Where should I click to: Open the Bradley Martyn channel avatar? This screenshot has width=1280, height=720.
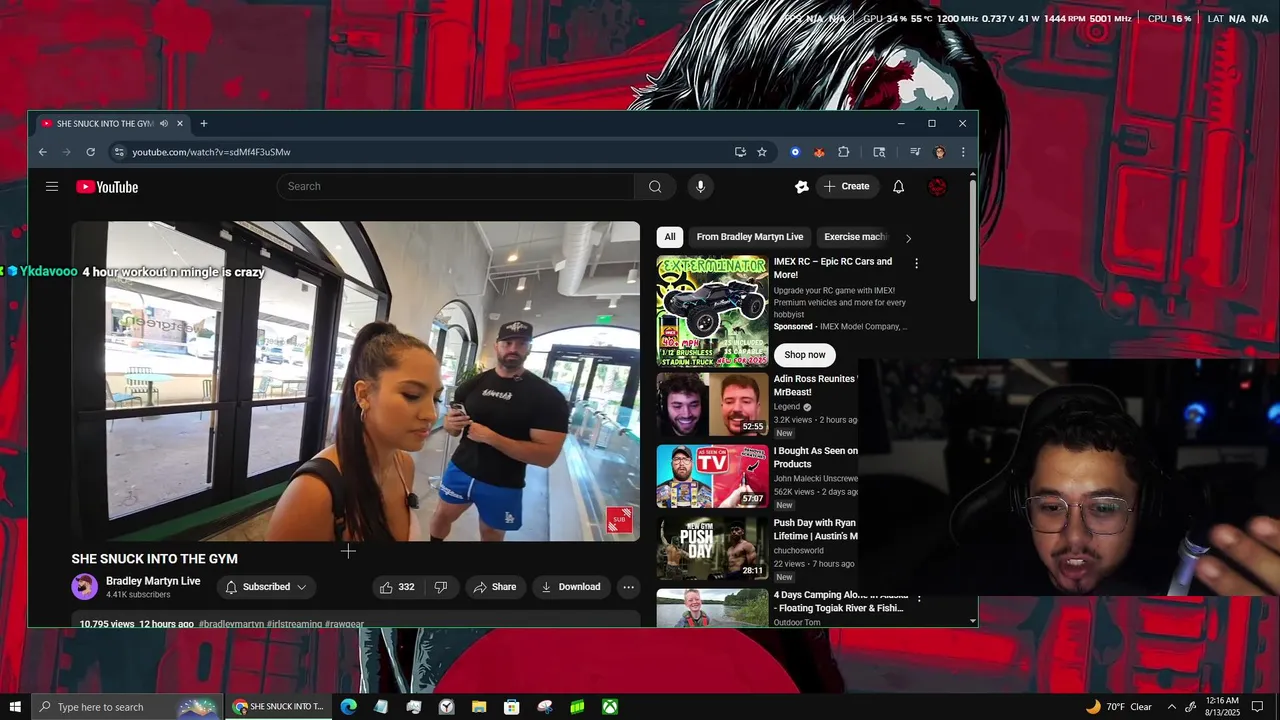(x=85, y=587)
